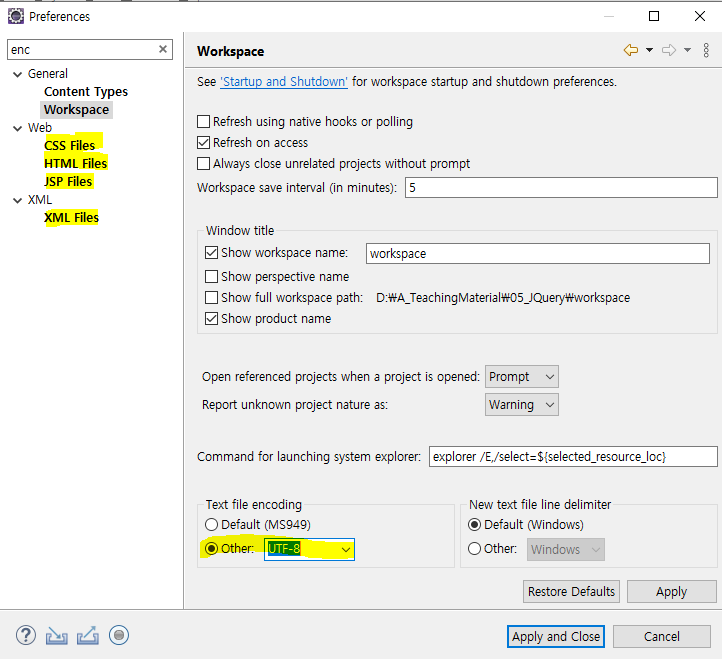722x659 pixels.
Task: Click the import preferences icon
Action: (57, 636)
